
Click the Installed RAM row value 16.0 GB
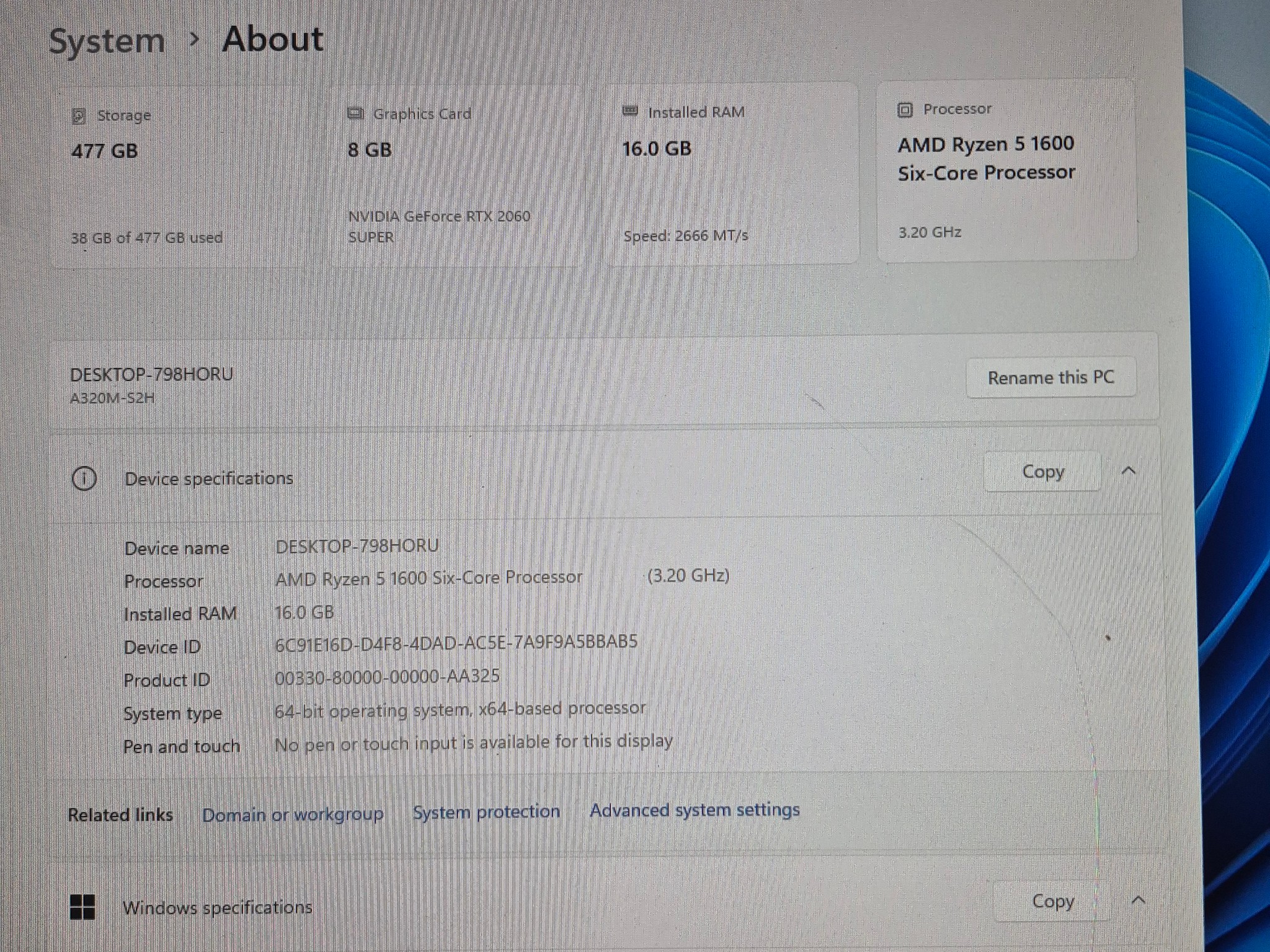pos(304,612)
